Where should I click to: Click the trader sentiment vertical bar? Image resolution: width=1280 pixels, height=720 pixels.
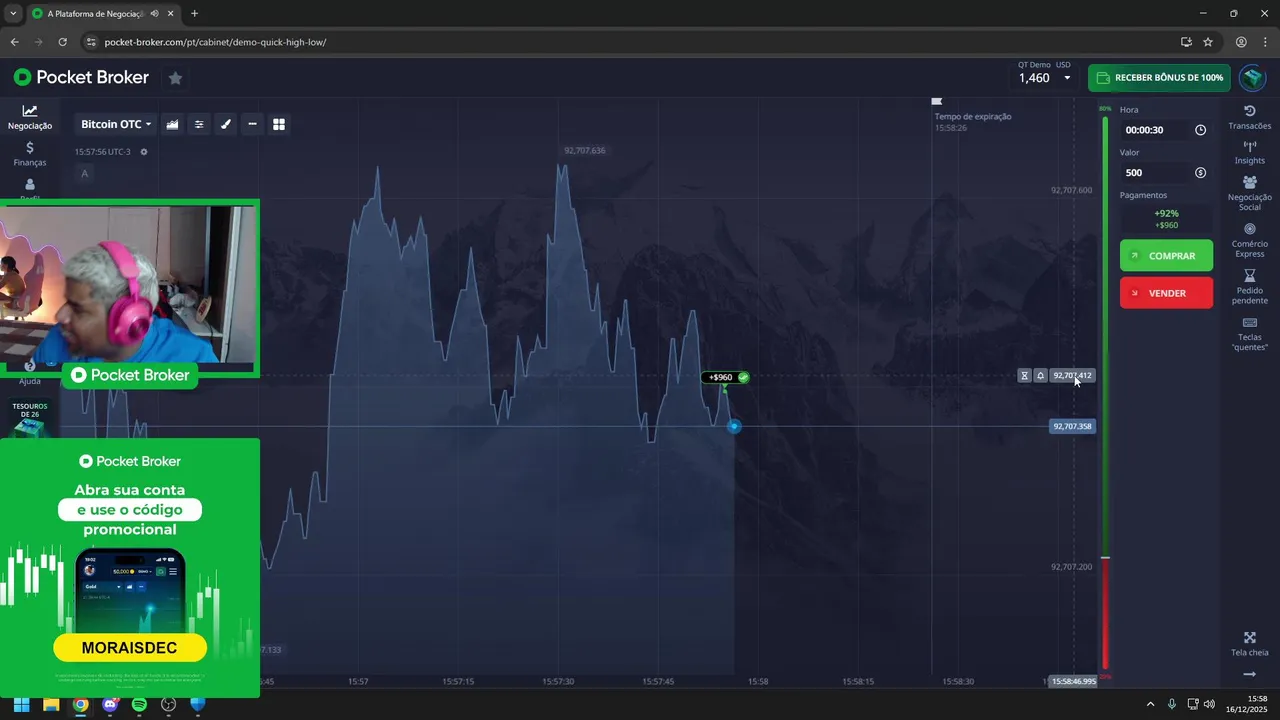1105,393
